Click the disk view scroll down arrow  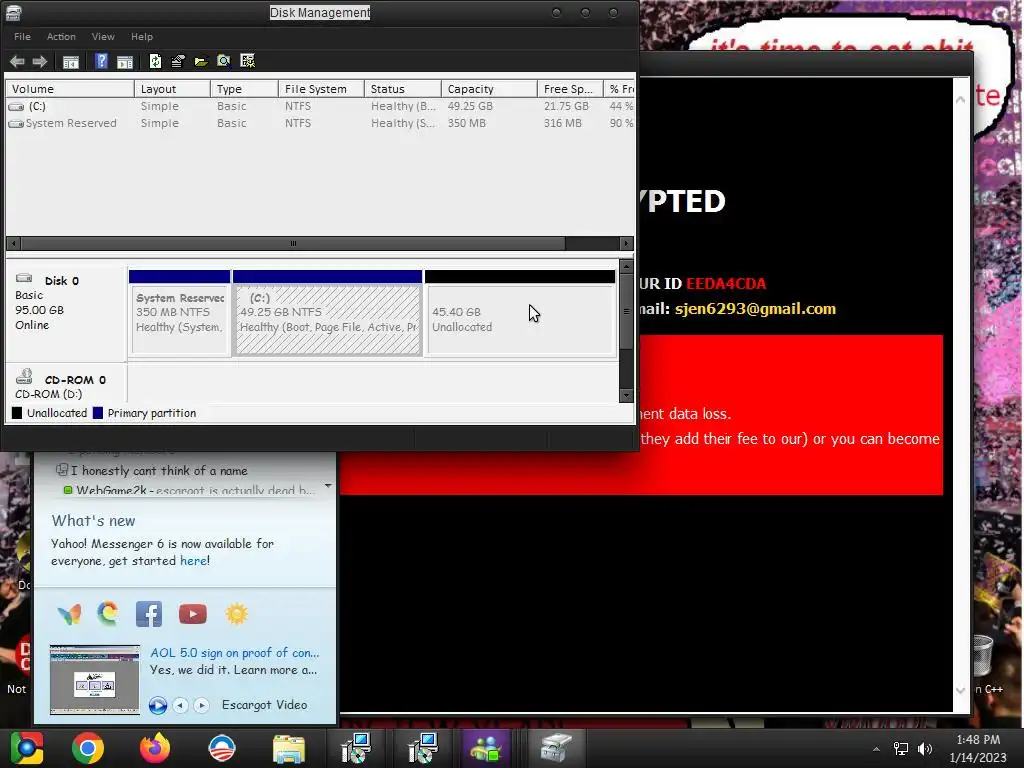click(x=626, y=395)
